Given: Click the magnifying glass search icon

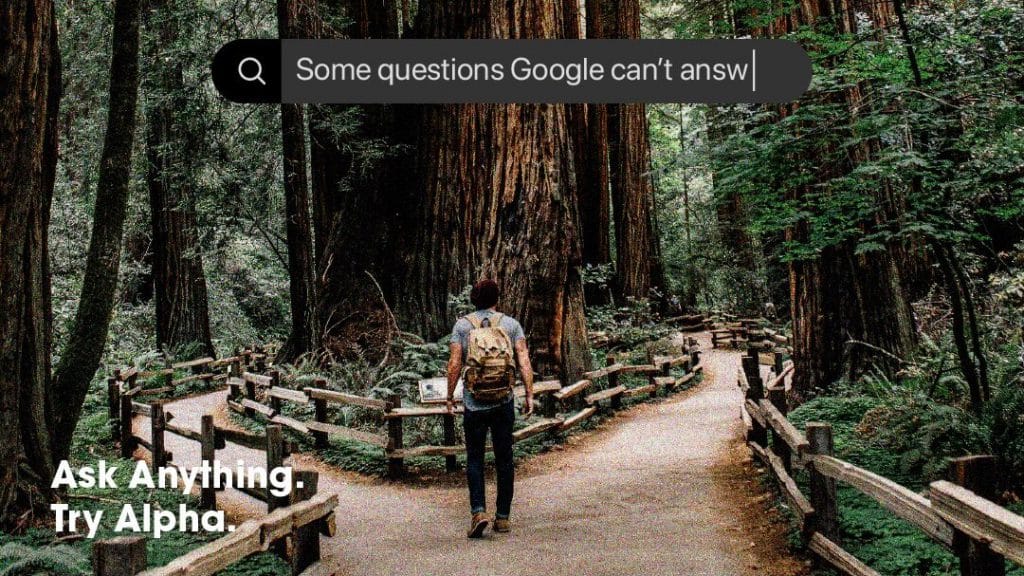Looking at the screenshot, I should 251,71.
